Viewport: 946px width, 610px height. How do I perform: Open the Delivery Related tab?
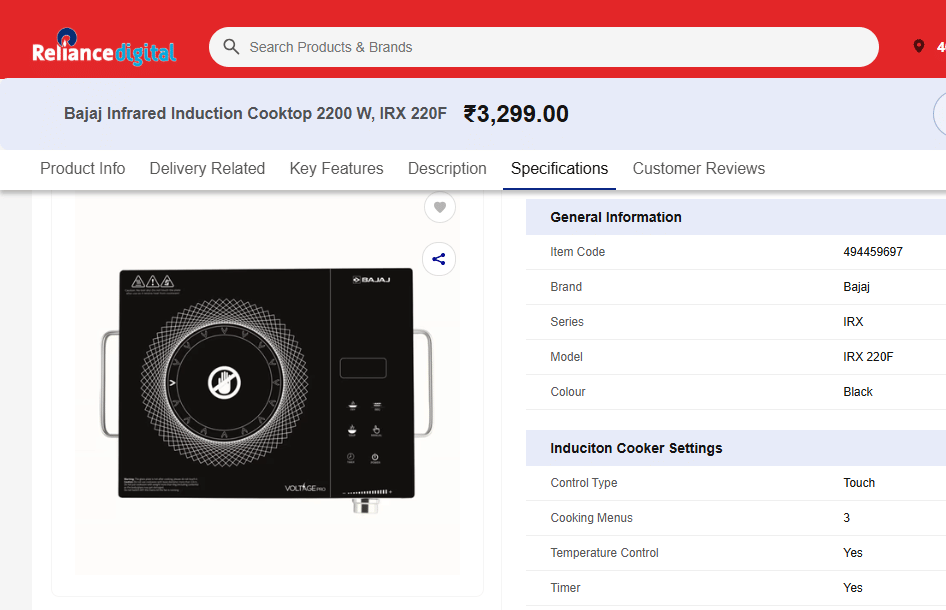coord(207,168)
